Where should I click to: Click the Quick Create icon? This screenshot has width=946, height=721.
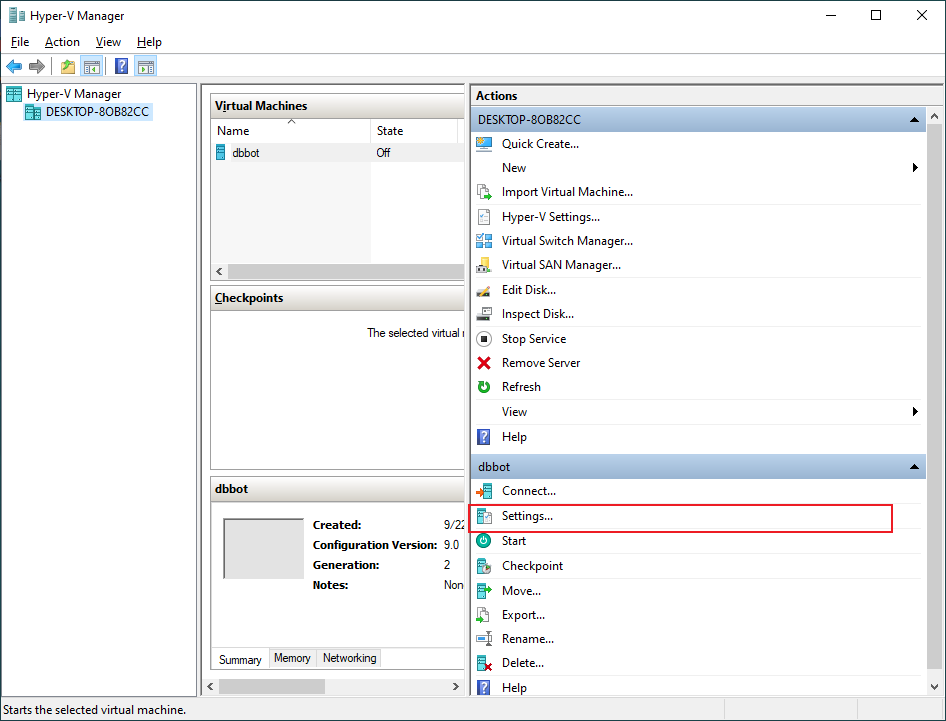coord(484,144)
